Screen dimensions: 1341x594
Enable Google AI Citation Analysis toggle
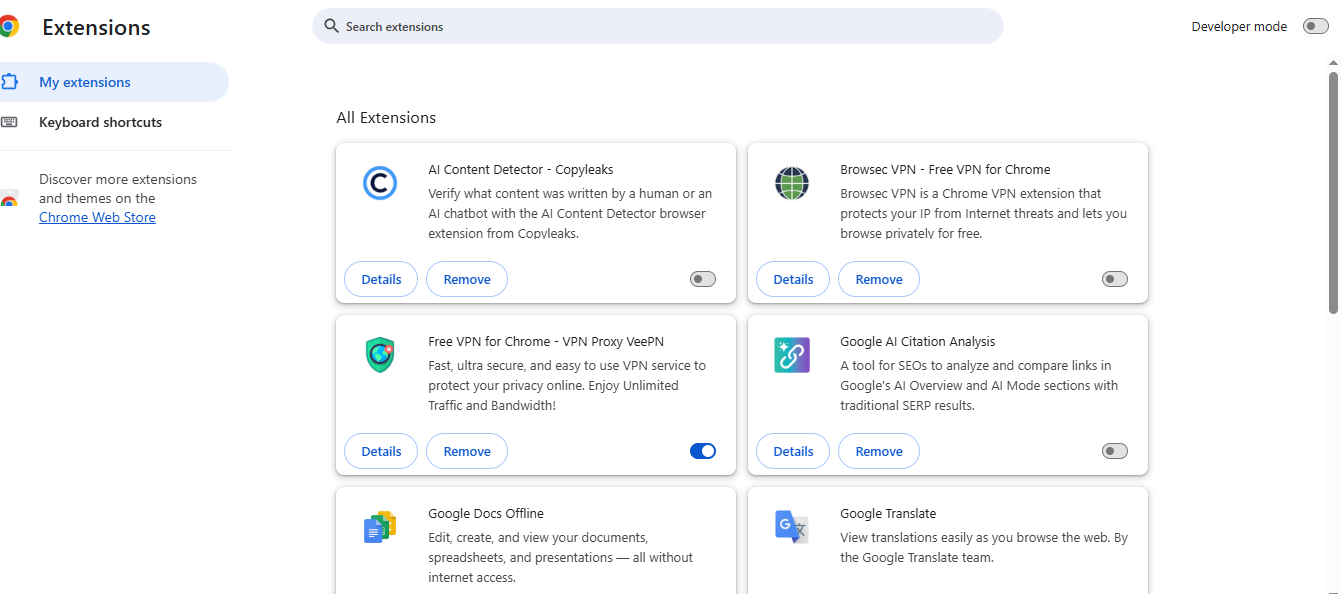coord(1115,451)
